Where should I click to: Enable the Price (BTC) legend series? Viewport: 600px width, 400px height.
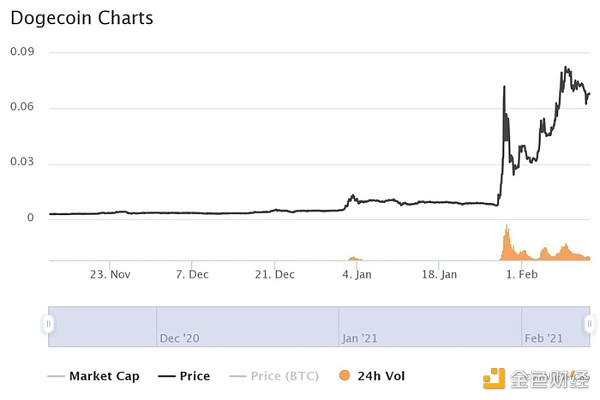coord(286,376)
